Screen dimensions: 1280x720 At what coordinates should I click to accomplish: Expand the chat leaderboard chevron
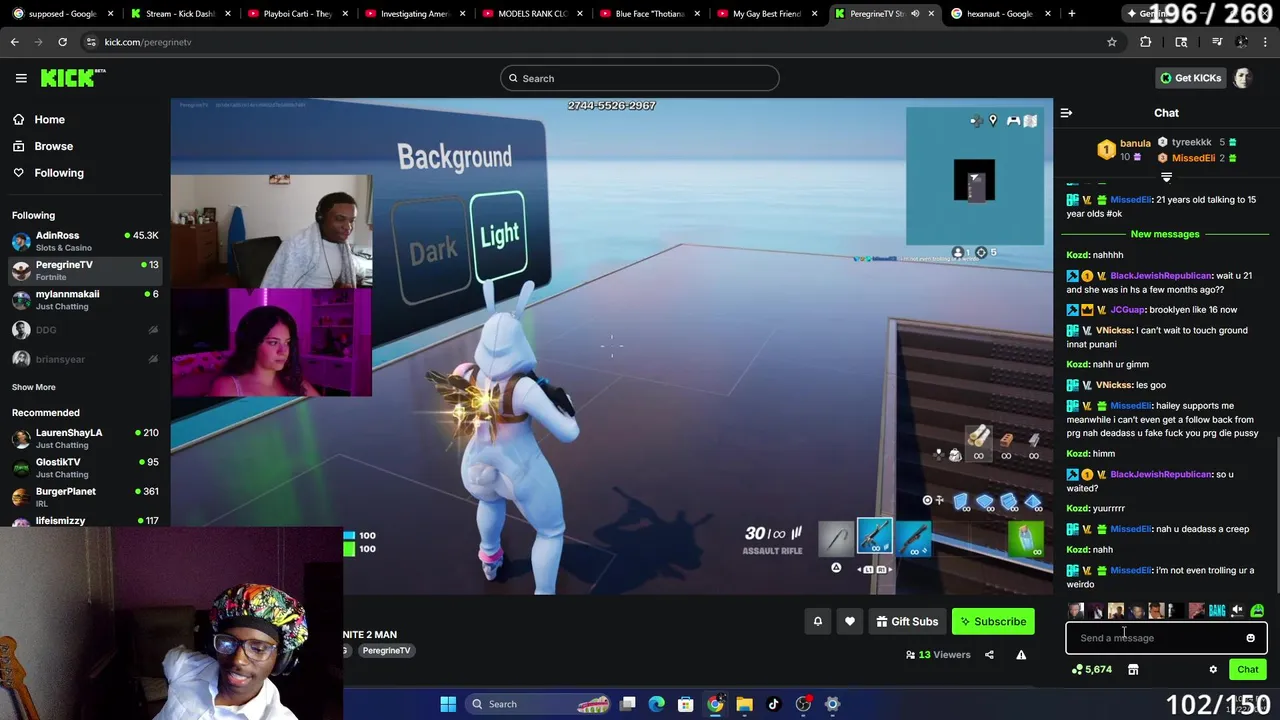tap(1166, 177)
